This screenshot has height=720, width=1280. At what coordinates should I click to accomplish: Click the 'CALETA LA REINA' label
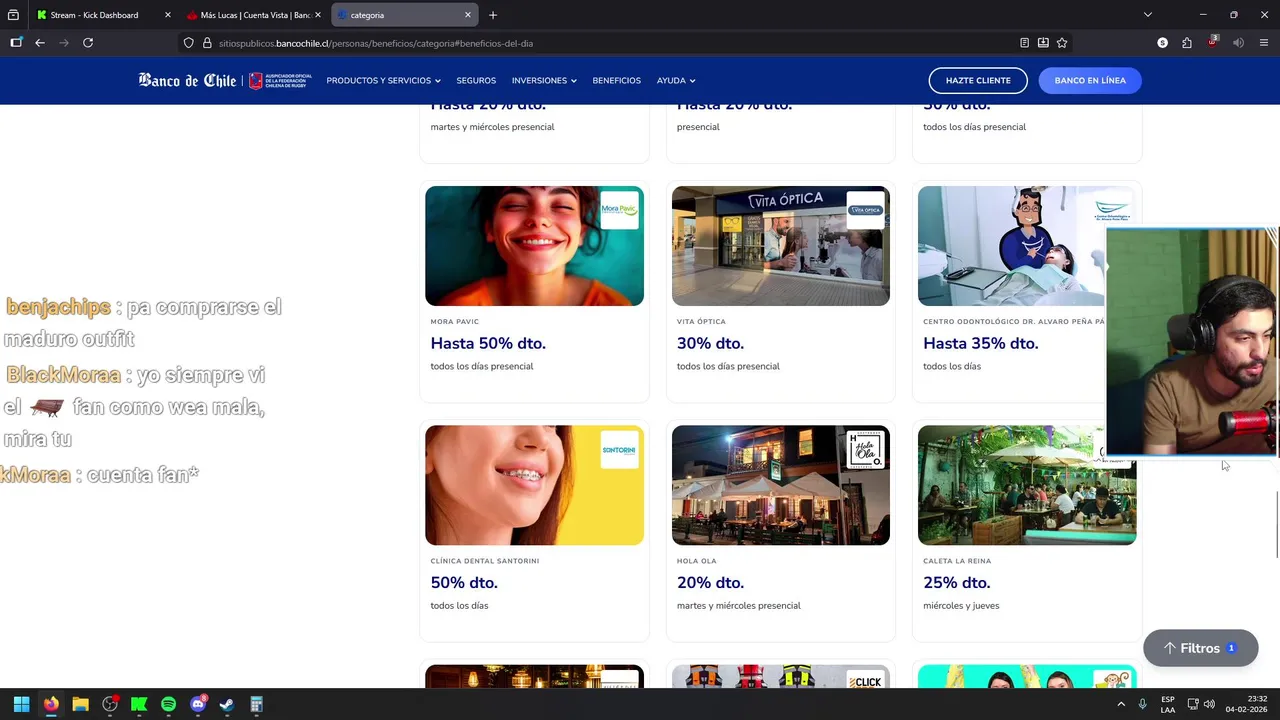(957, 561)
